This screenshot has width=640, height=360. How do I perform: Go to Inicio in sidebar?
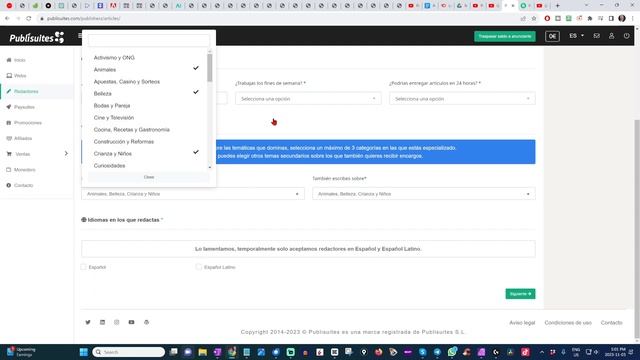[x=20, y=60]
